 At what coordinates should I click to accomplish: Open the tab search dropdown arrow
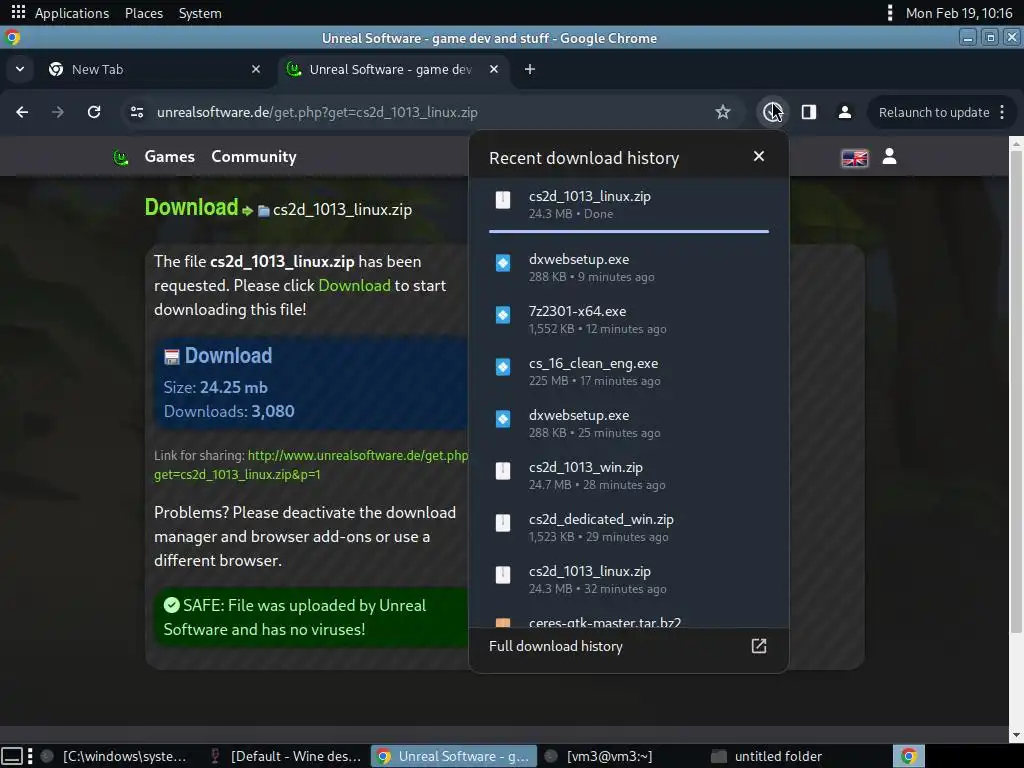[20, 69]
